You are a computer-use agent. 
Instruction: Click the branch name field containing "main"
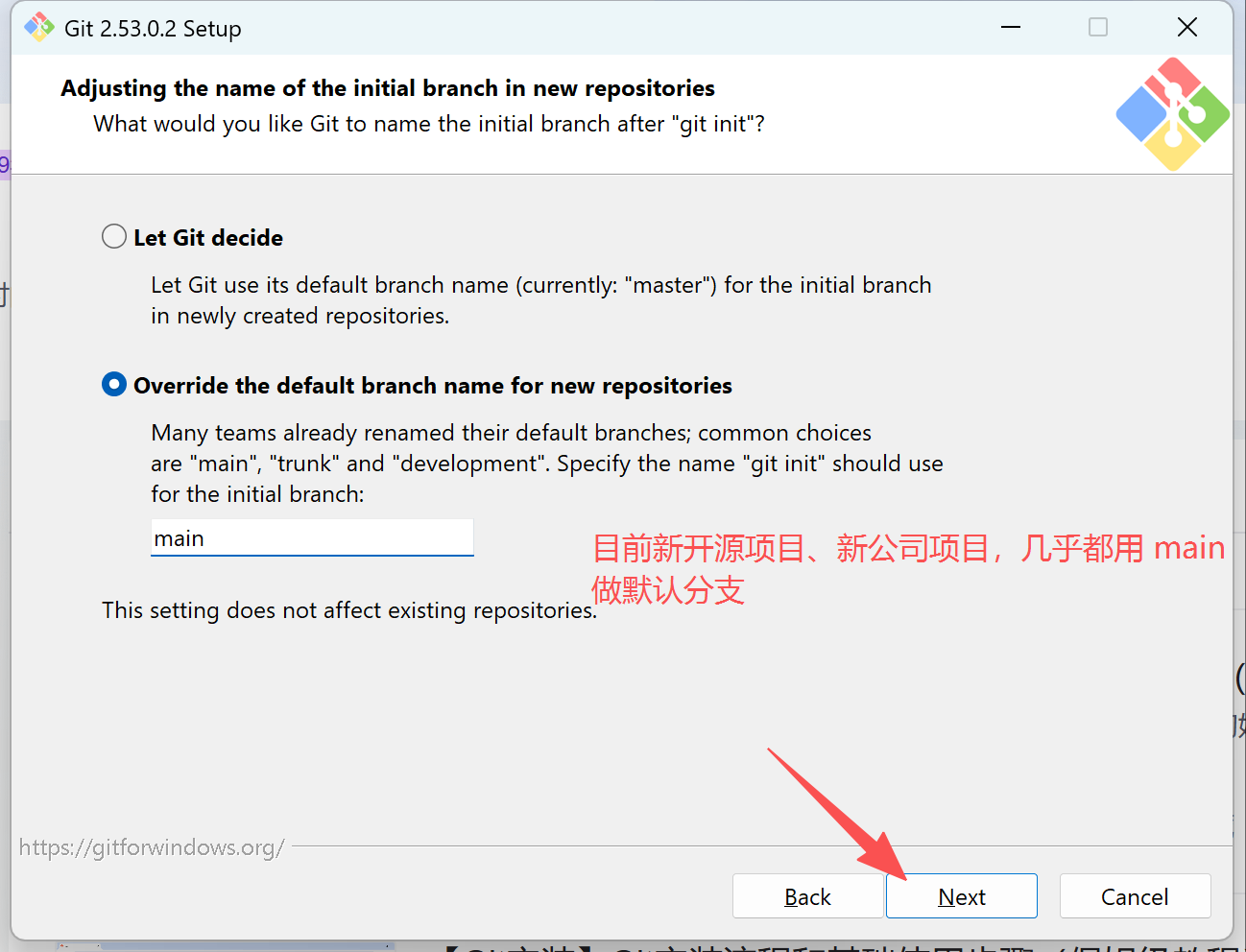(312, 538)
